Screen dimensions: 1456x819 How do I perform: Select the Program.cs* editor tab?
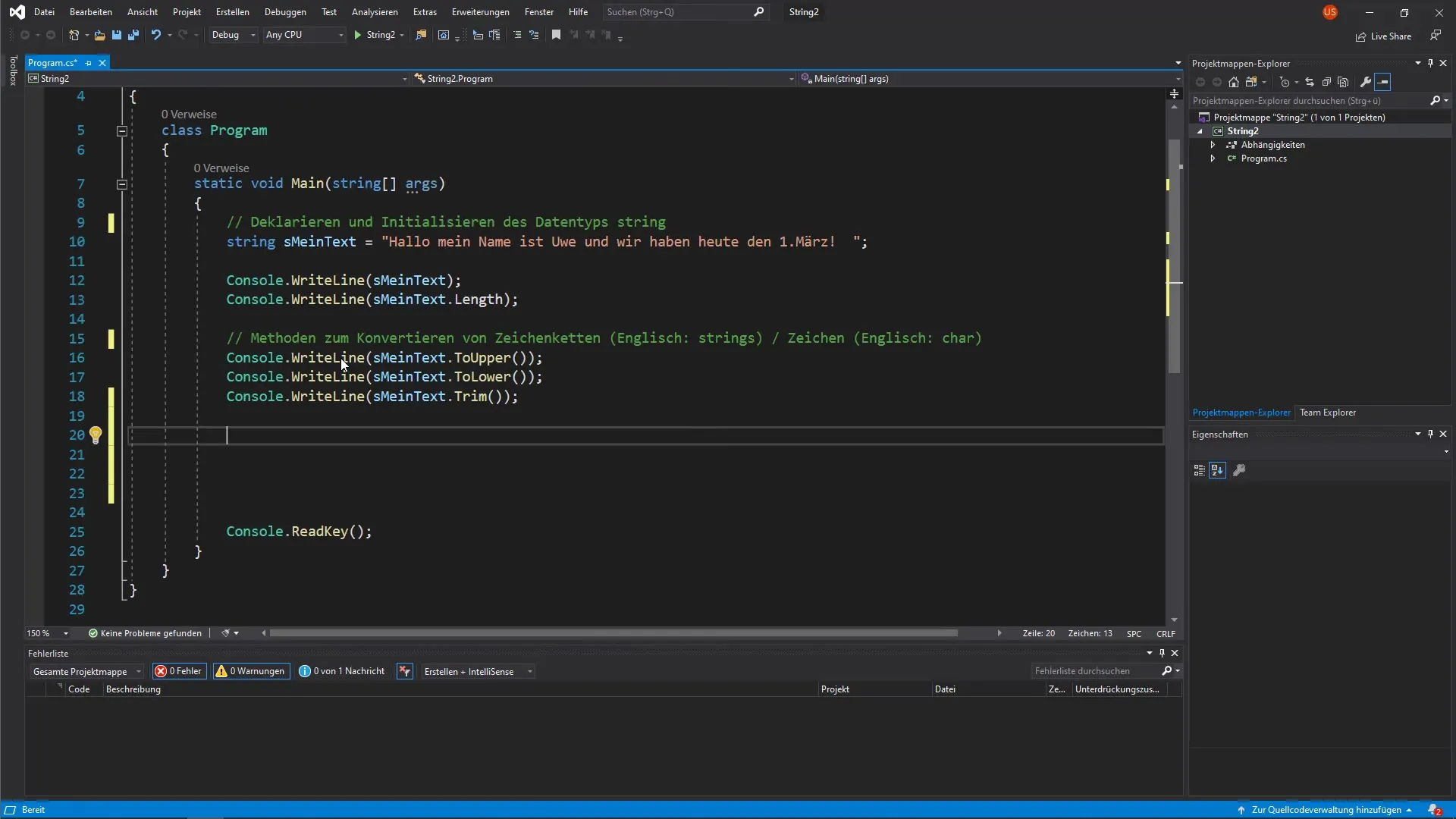point(52,63)
